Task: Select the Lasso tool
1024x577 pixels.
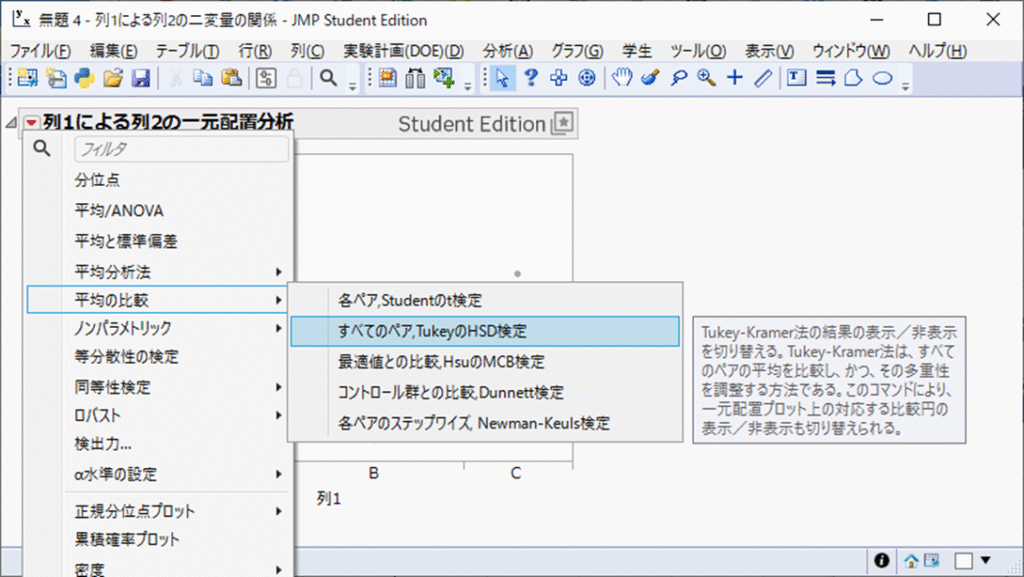Action: coord(678,78)
